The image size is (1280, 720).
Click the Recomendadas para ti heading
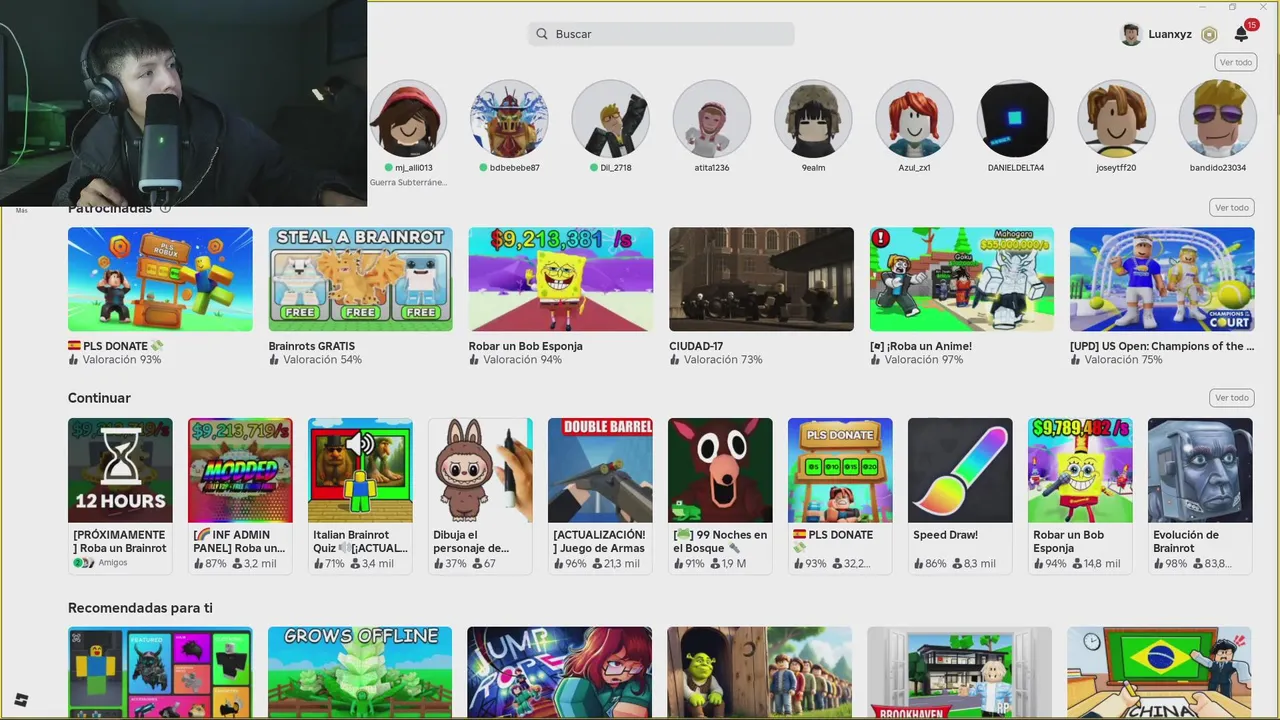click(x=140, y=608)
